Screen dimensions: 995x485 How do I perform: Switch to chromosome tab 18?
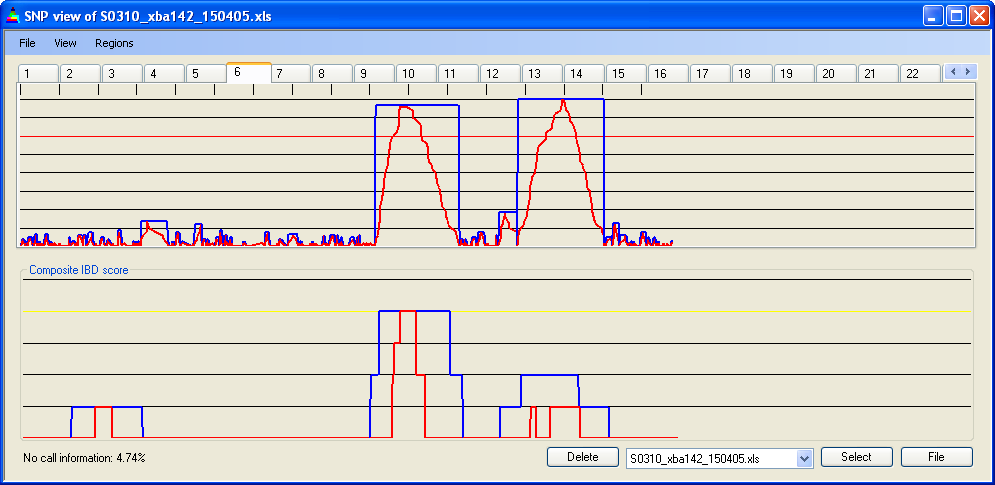pyautogui.click(x=752, y=74)
